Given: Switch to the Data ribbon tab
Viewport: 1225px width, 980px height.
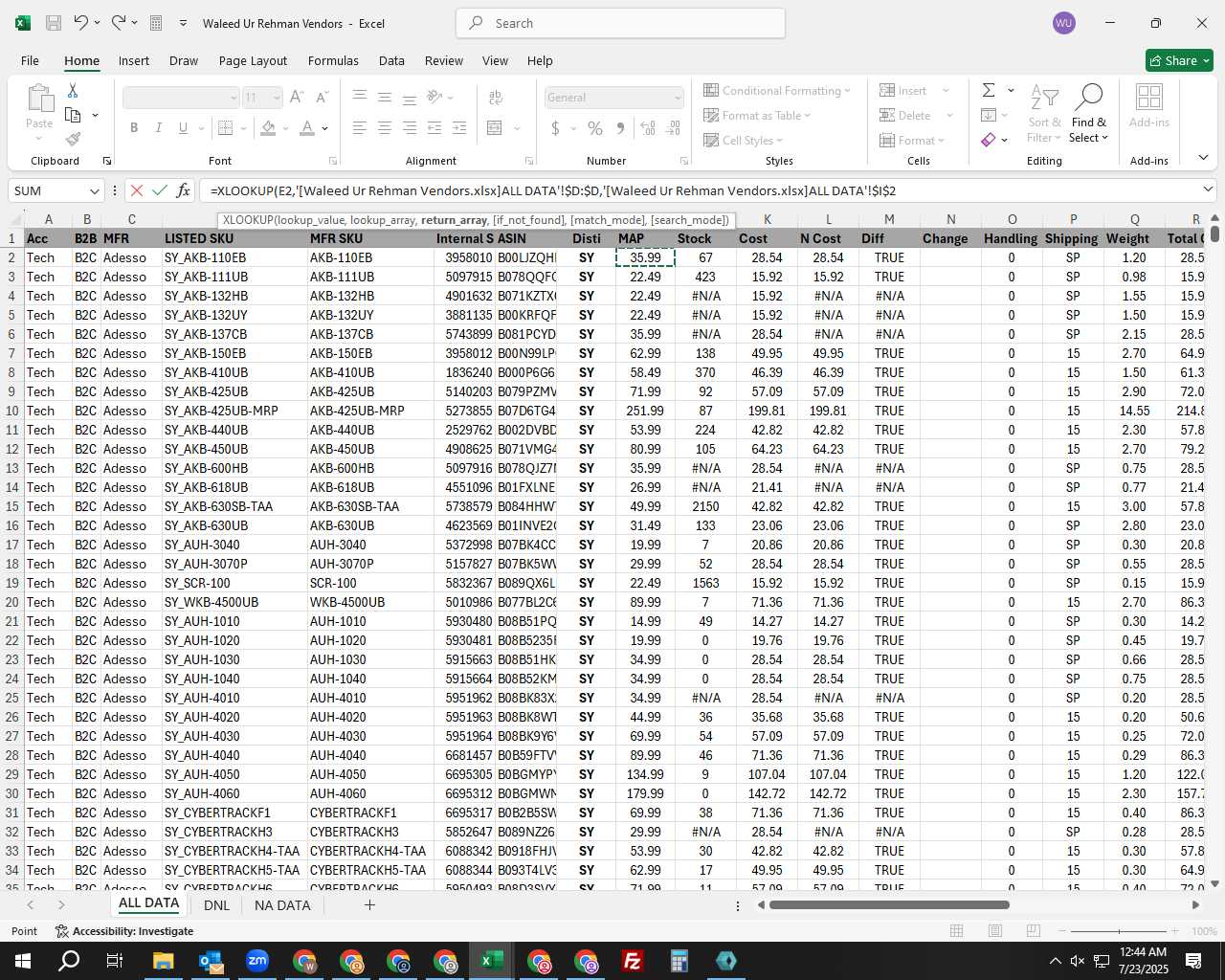Looking at the screenshot, I should click(x=391, y=60).
